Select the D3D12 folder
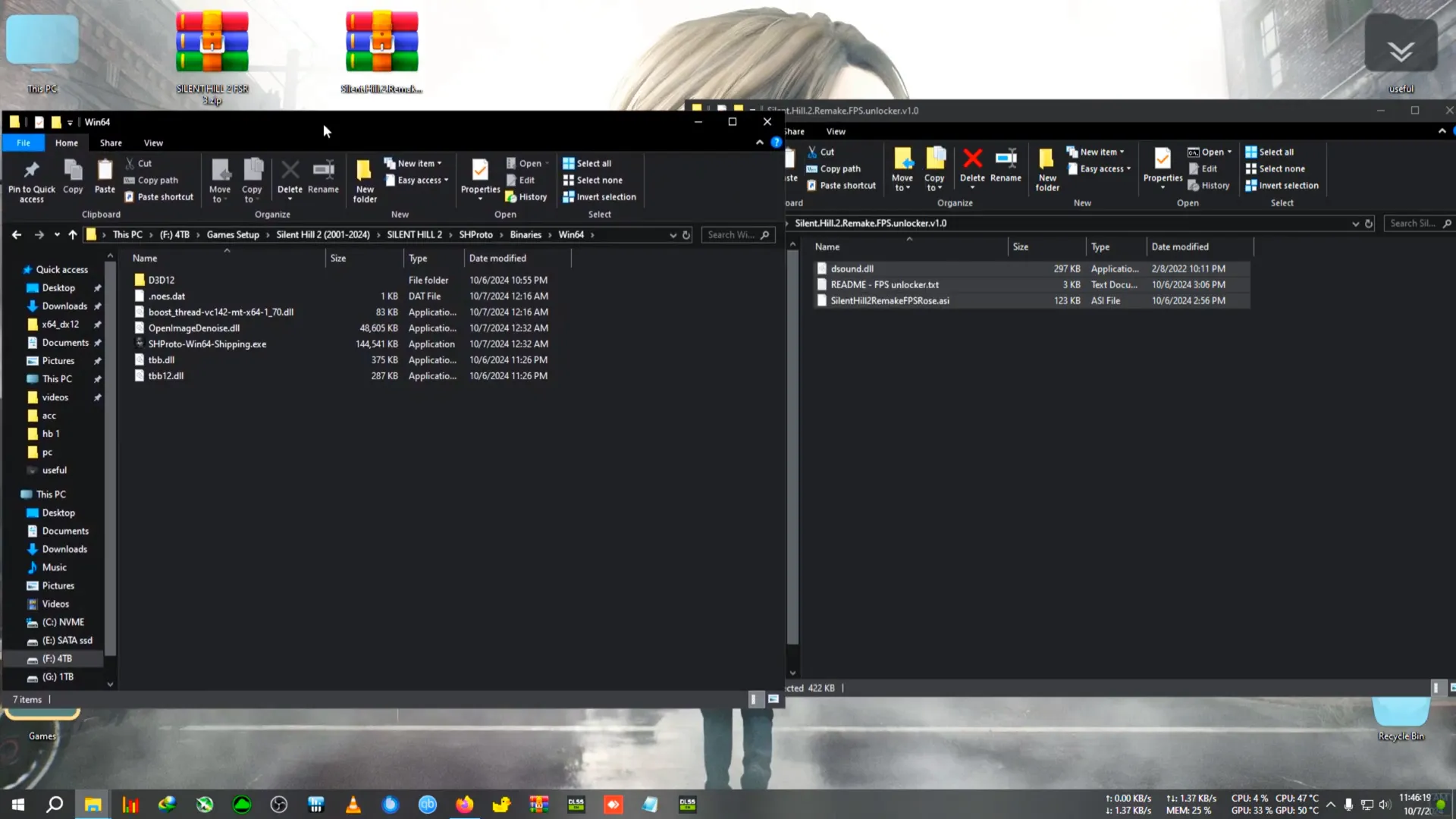The image size is (1456, 819). [161, 280]
